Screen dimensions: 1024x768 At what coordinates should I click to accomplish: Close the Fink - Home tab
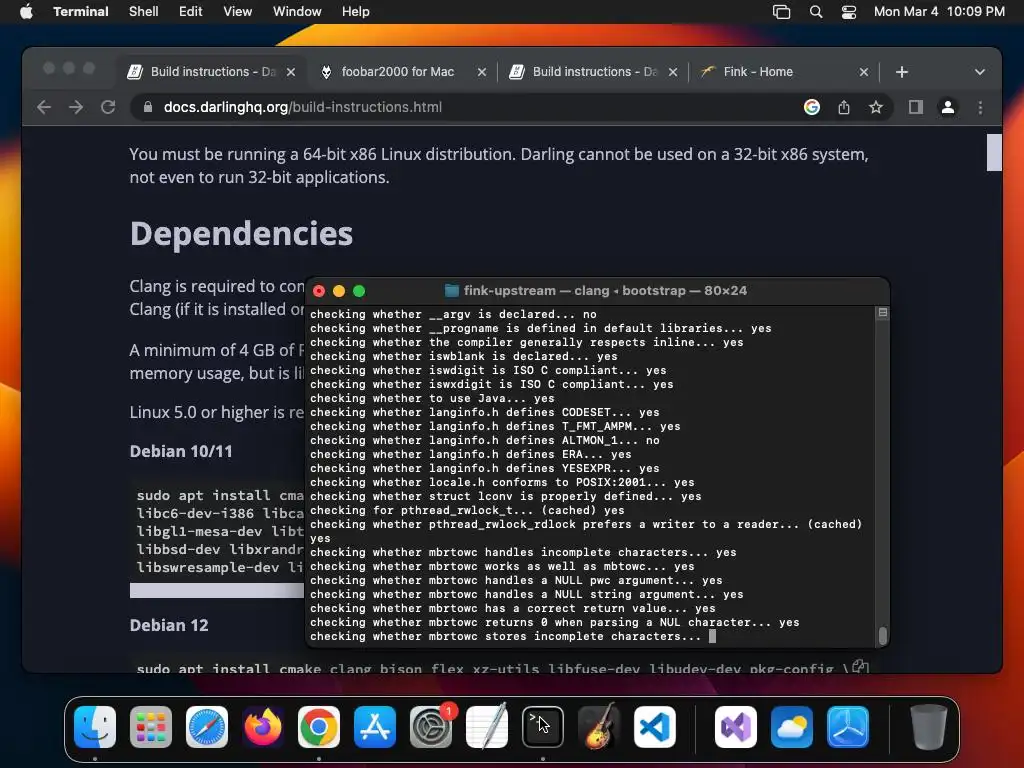pyautogui.click(x=864, y=72)
